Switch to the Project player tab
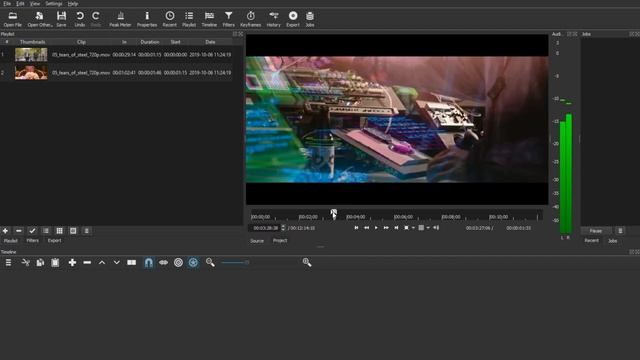The height and width of the screenshot is (360, 640). point(280,241)
